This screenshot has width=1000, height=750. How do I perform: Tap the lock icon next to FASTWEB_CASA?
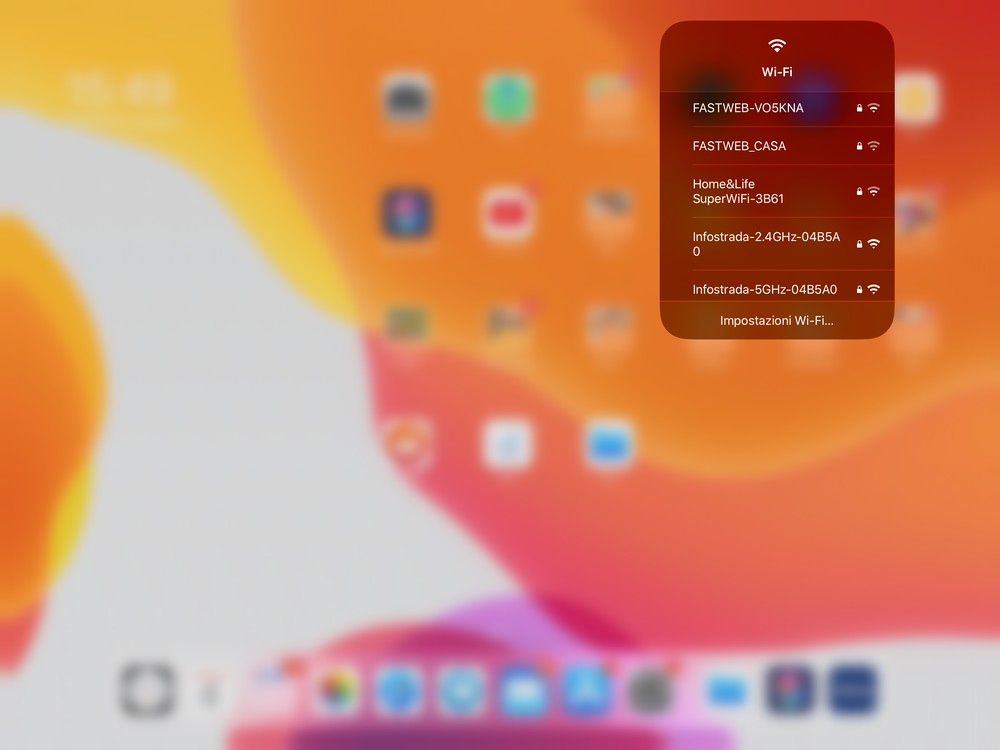pos(859,147)
